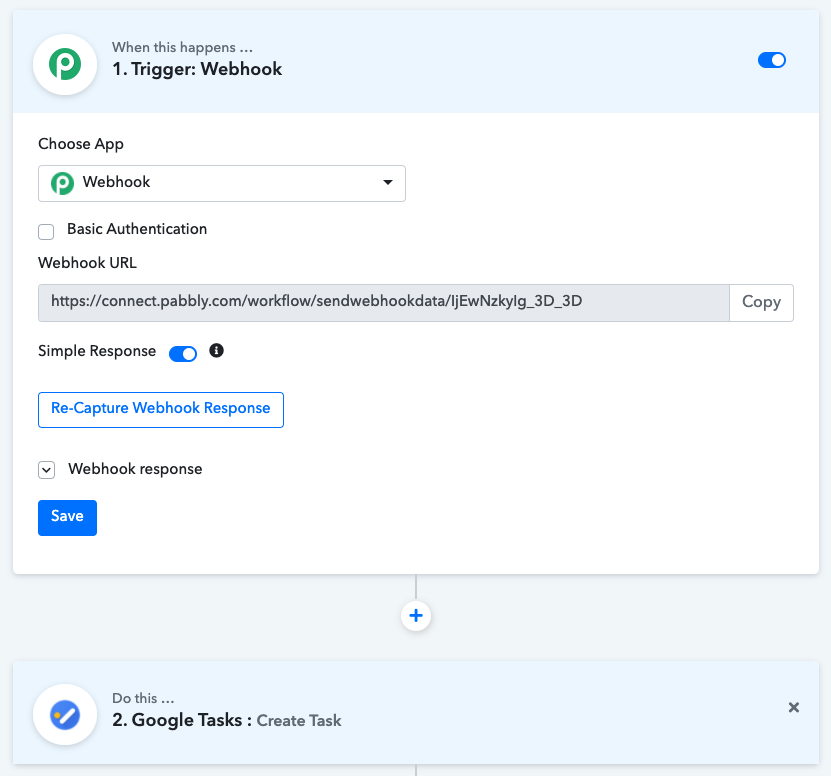Copy the webhook URL

(x=761, y=303)
